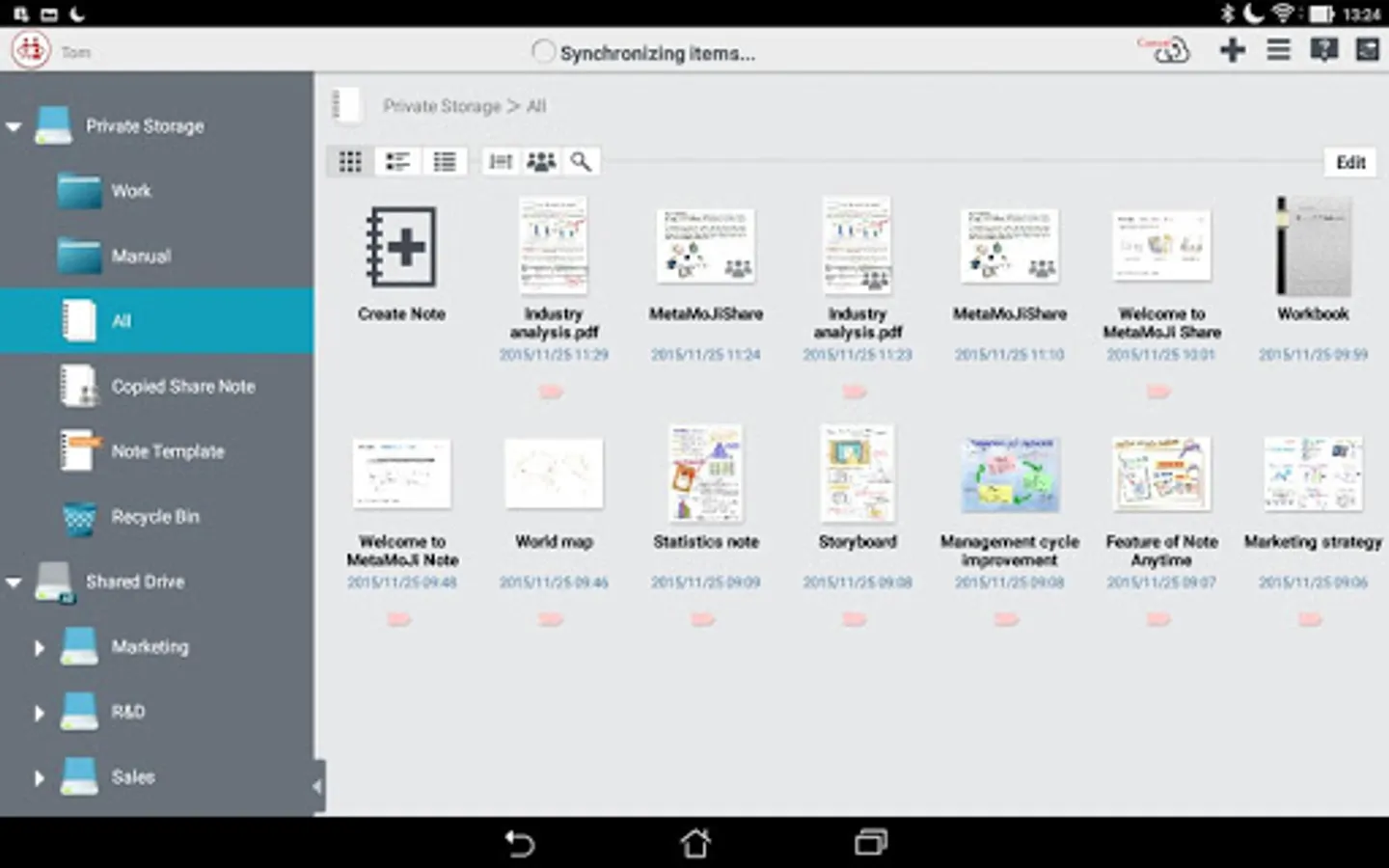Tap the Synchronizing items status text
1389x868 pixels.
click(x=658, y=53)
